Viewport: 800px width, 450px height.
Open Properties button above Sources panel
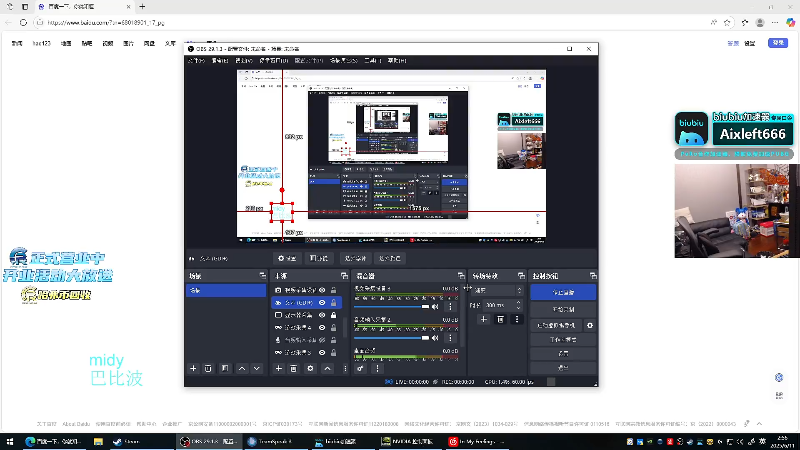(x=287, y=258)
